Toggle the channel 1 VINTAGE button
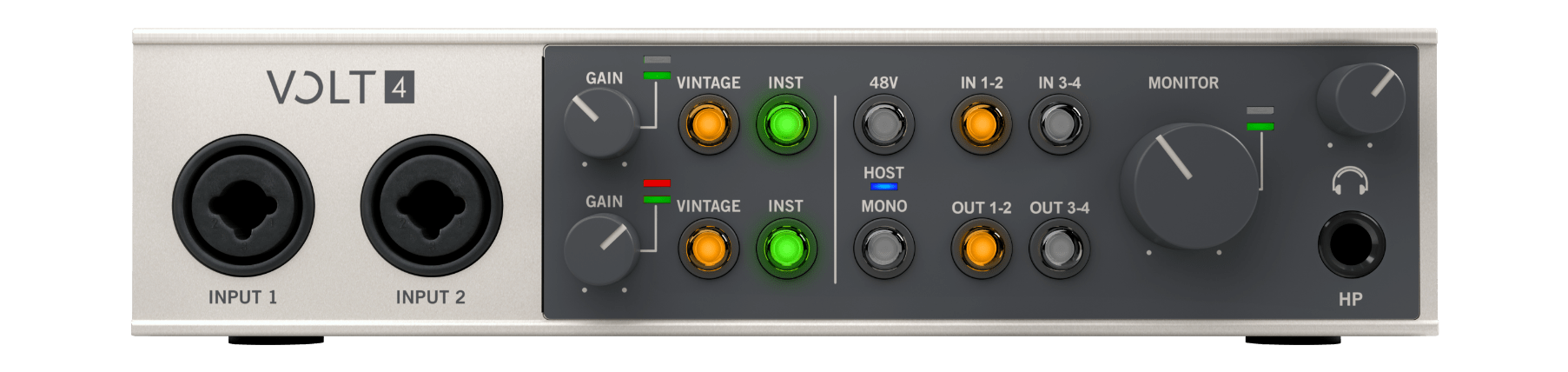 click(708, 124)
